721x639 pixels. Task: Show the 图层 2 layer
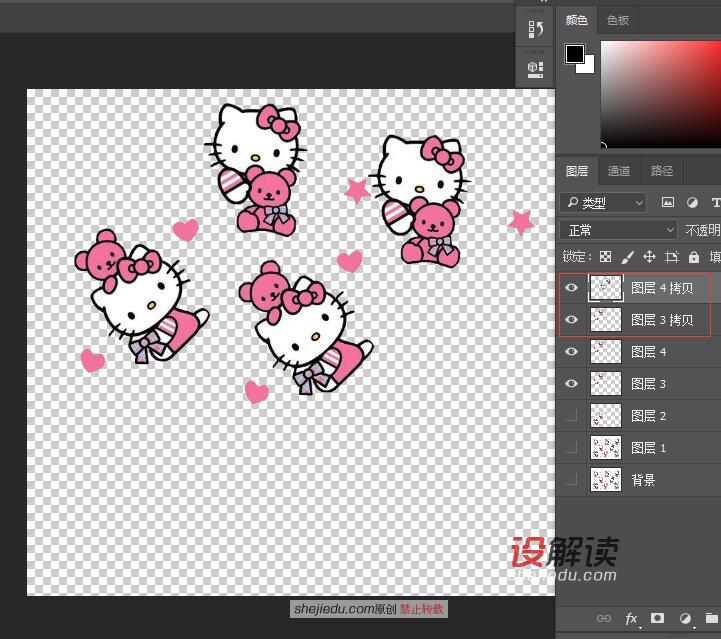click(572, 416)
